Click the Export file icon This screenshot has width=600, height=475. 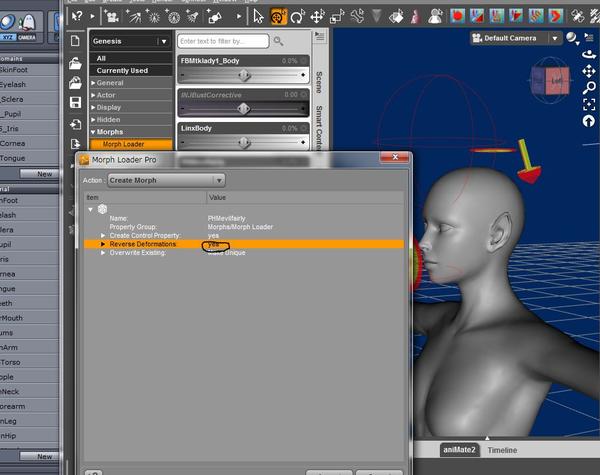coord(75,144)
